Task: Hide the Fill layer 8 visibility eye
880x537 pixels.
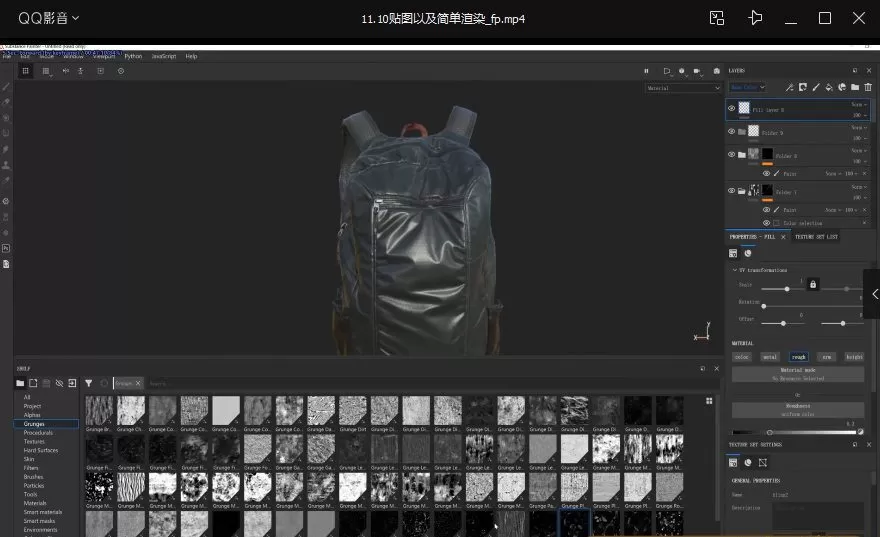Action: 731,108
